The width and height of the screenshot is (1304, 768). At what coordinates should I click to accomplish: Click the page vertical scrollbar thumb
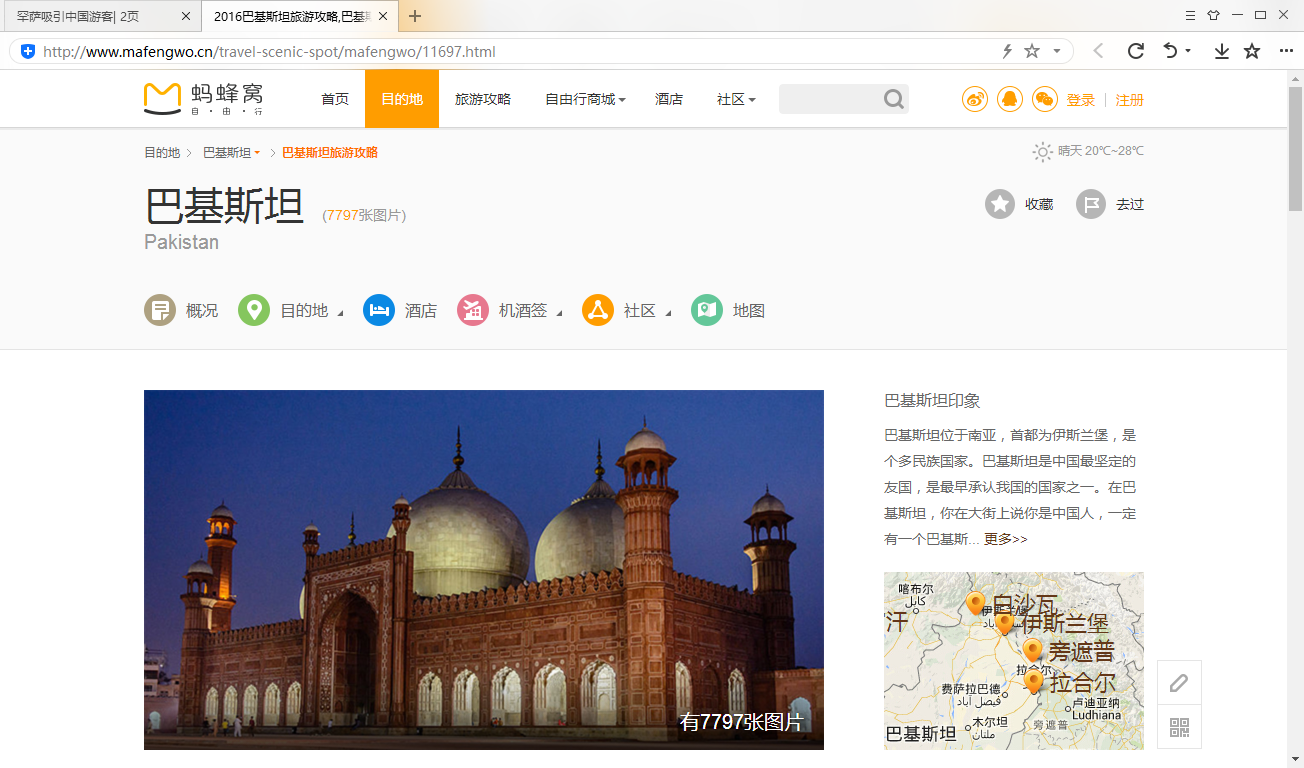pos(1296,148)
